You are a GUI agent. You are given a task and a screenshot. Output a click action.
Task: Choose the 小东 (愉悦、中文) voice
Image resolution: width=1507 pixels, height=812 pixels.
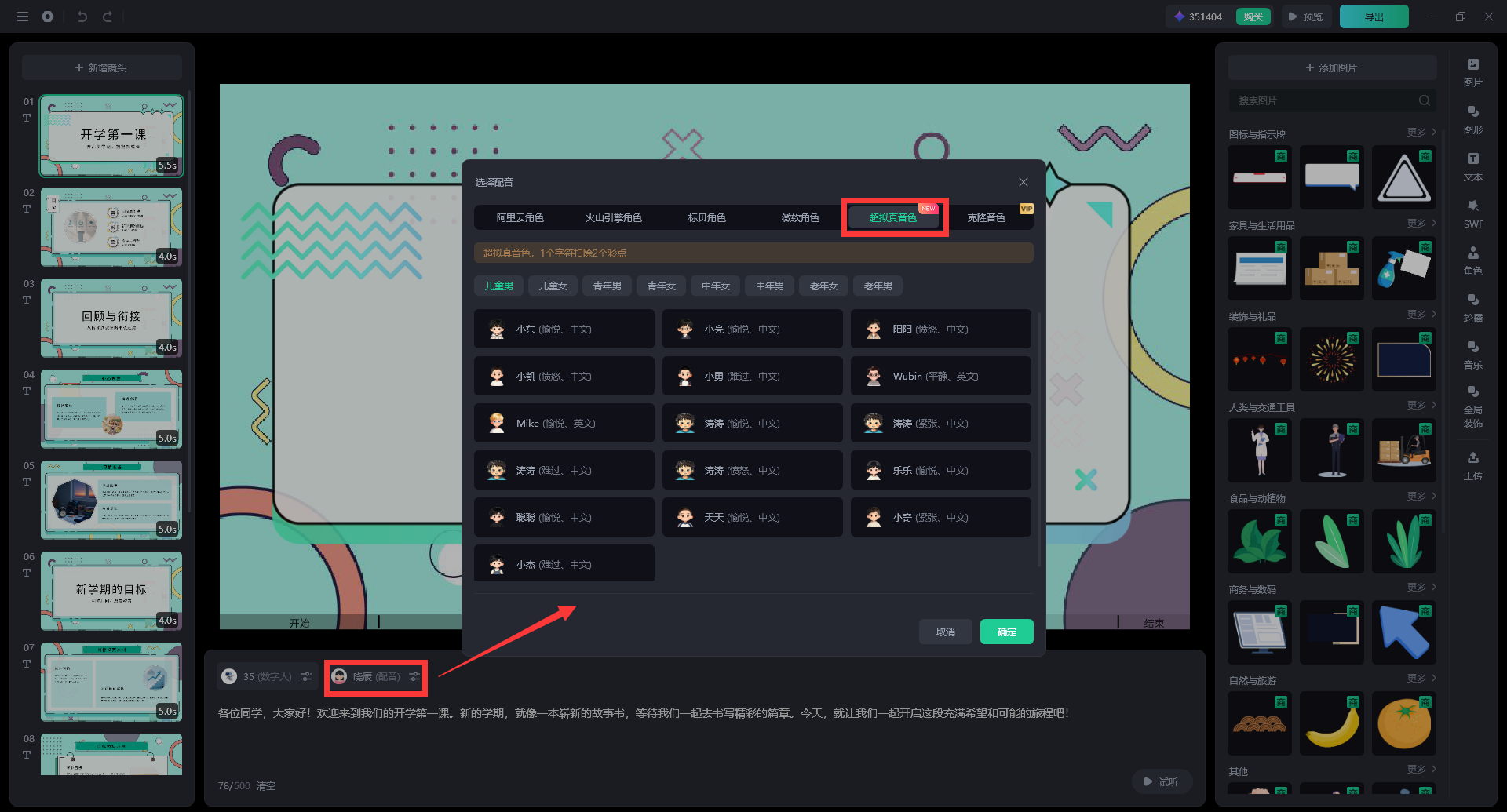coord(564,330)
